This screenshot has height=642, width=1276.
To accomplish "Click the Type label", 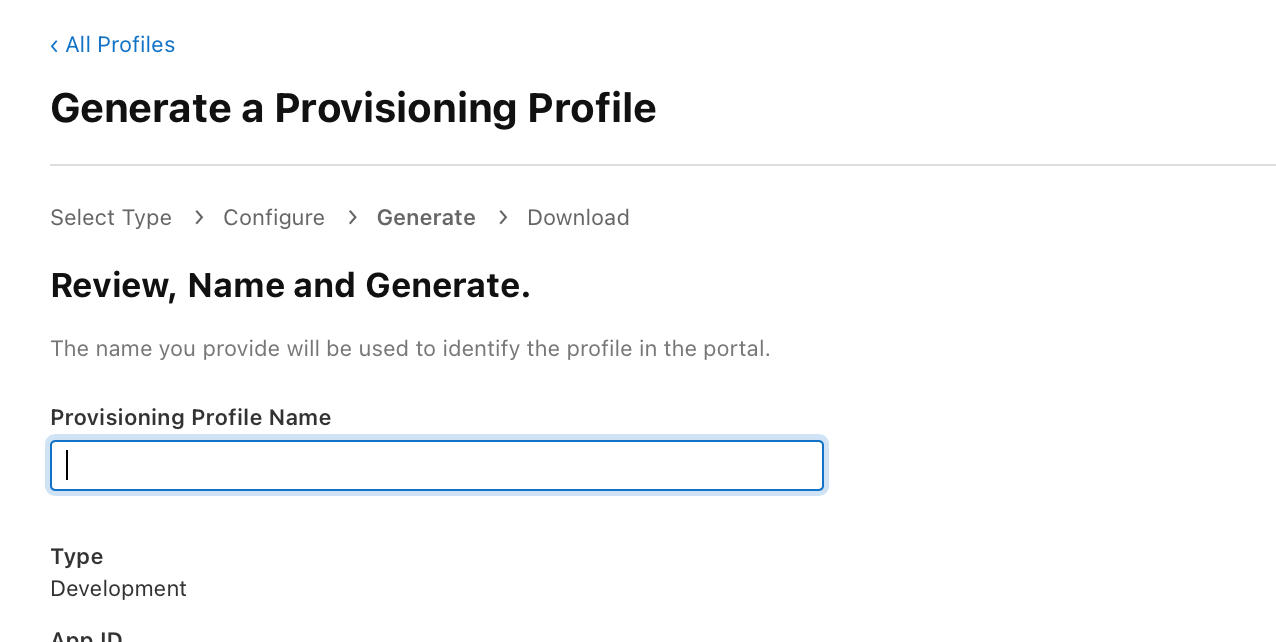I will pyautogui.click(x=77, y=556).
